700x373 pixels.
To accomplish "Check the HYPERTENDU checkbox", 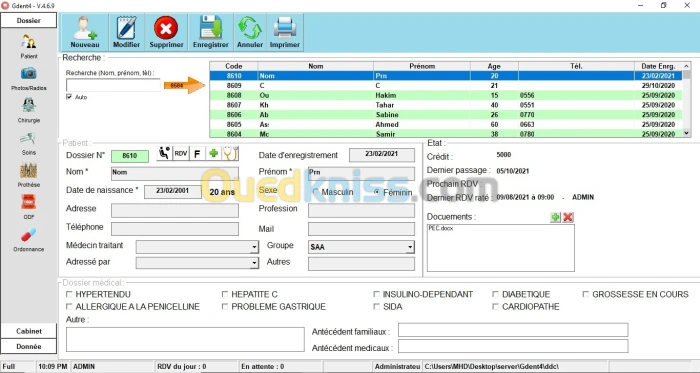I will tap(69, 294).
